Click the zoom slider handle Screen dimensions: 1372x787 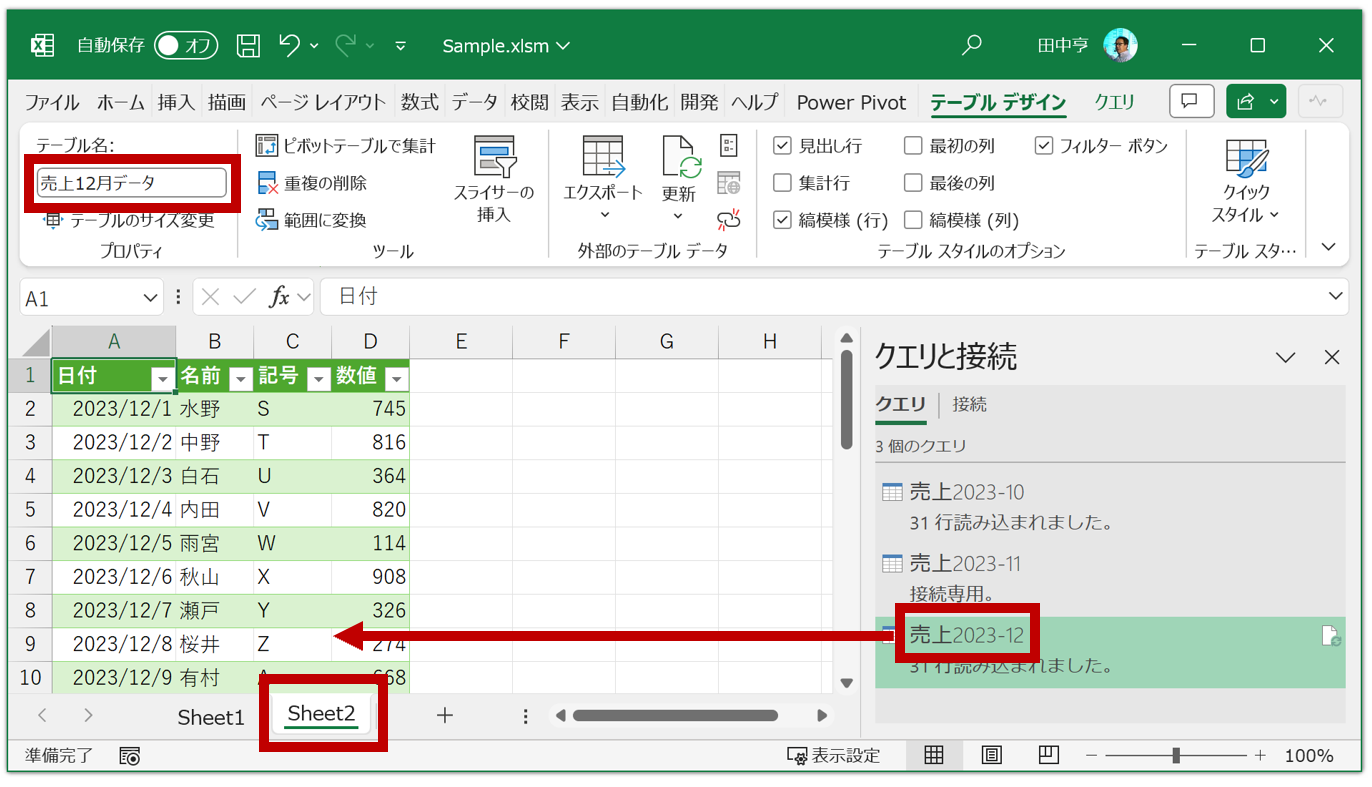[x=1176, y=755]
